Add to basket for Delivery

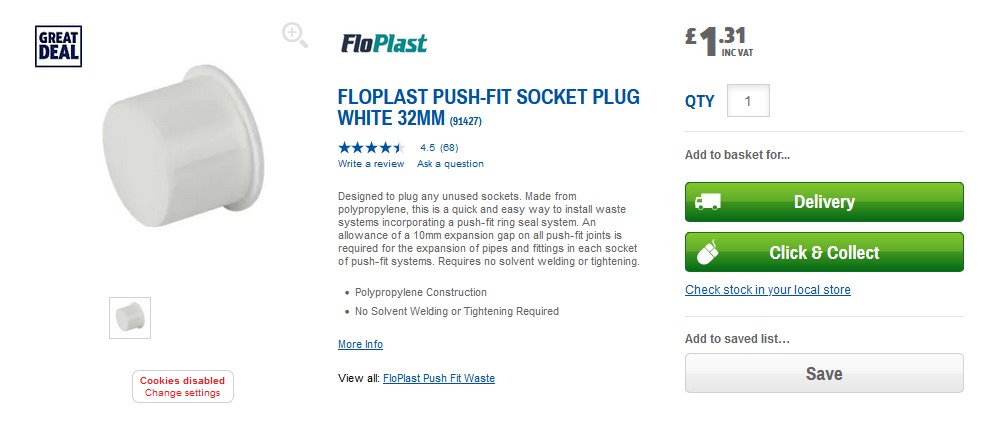coord(823,202)
